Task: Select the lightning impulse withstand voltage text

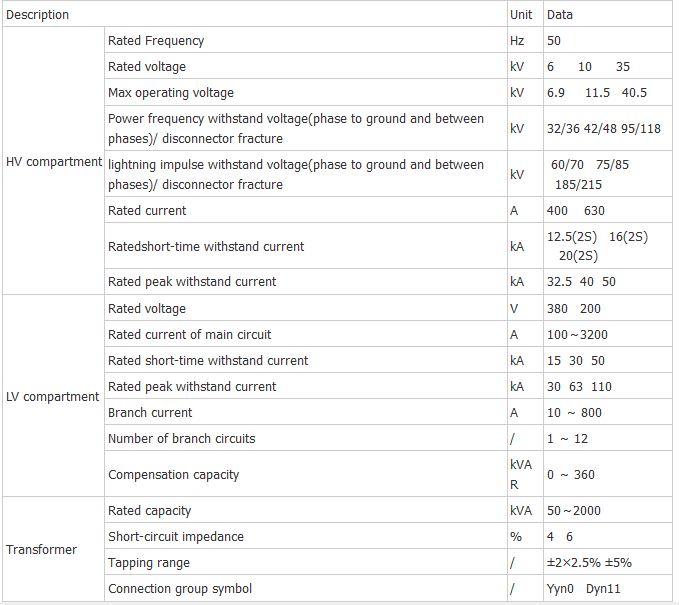Action: (x=296, y=174)
